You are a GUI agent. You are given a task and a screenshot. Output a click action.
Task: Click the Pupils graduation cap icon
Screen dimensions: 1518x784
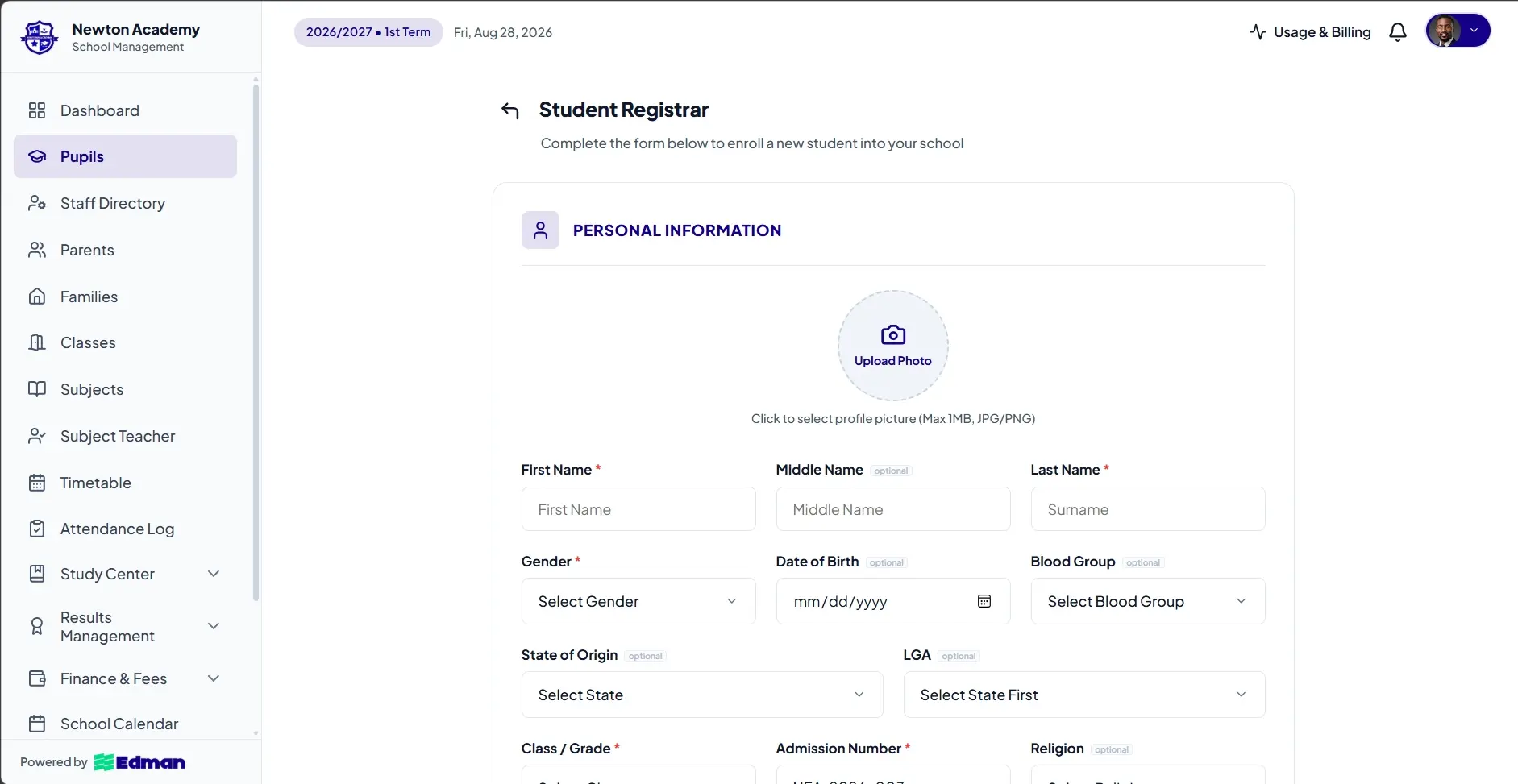[x=37, y=156]
